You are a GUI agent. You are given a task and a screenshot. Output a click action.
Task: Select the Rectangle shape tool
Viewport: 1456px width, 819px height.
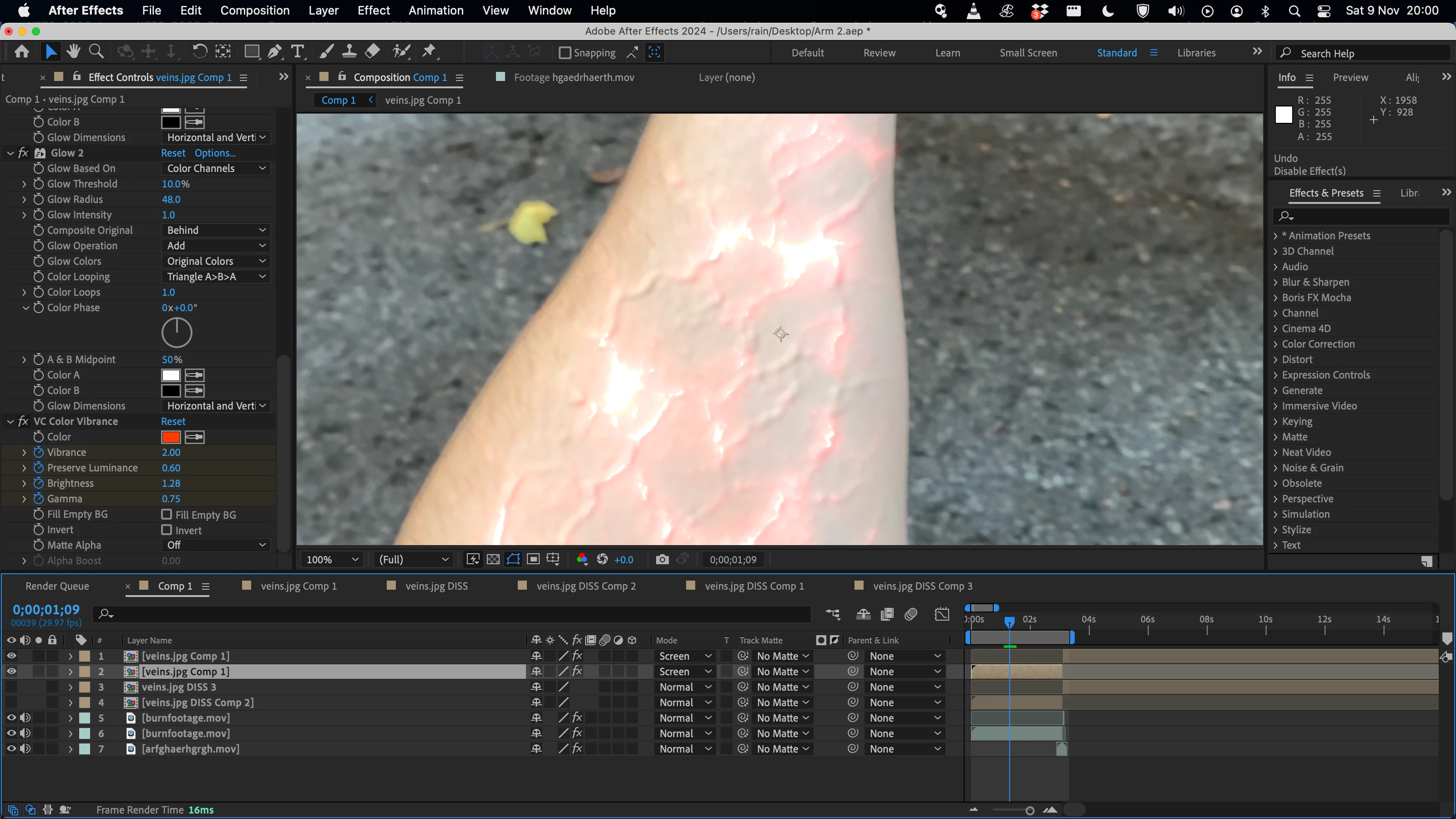pyautogui.click(x=252, y=52)
